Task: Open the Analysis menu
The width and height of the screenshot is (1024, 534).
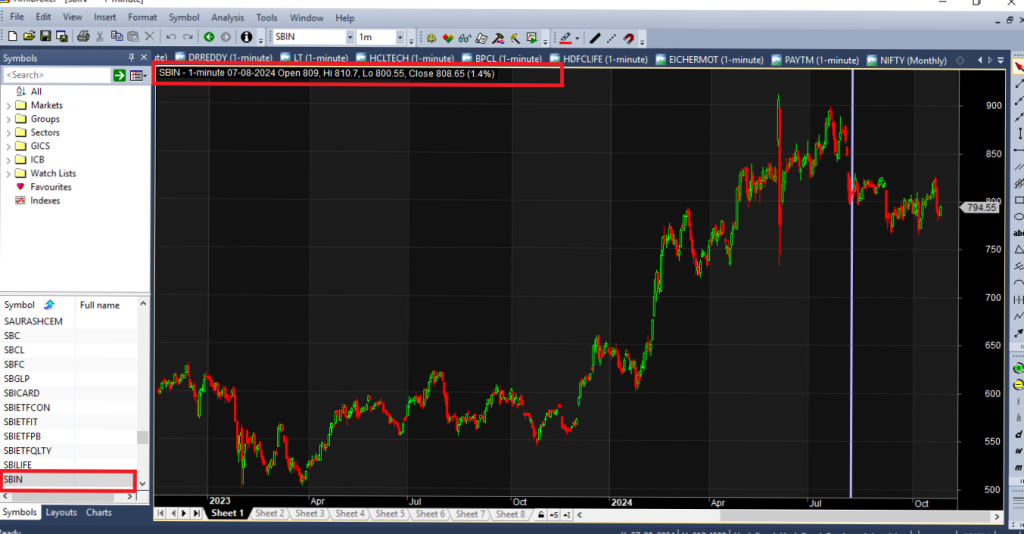Action: (x=227, y=18)
